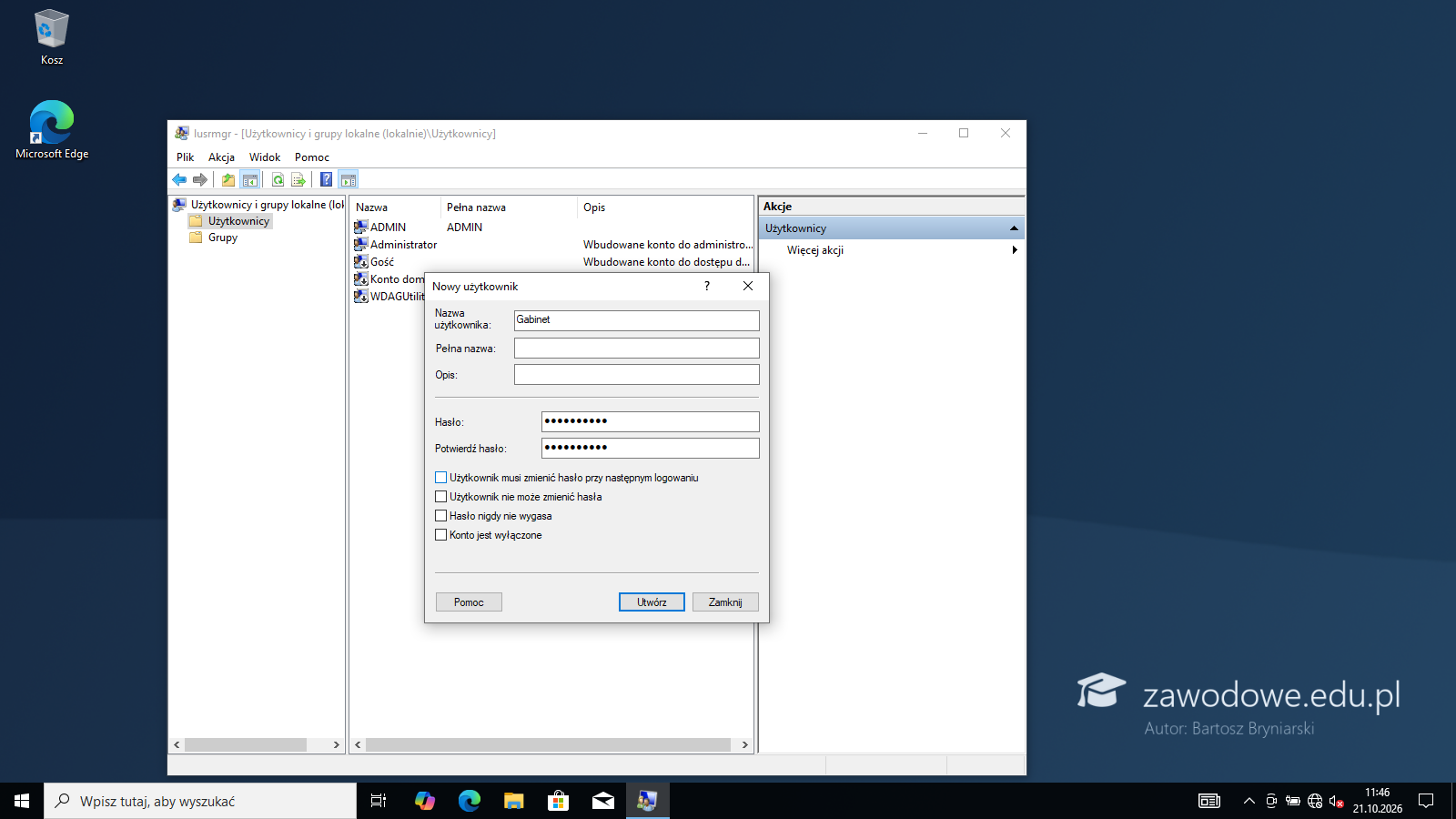The width and height of the screenshot is (1456, 819).
Task: Click the question mark in Nowy użytkownik title bar
Action: (706, 286)
